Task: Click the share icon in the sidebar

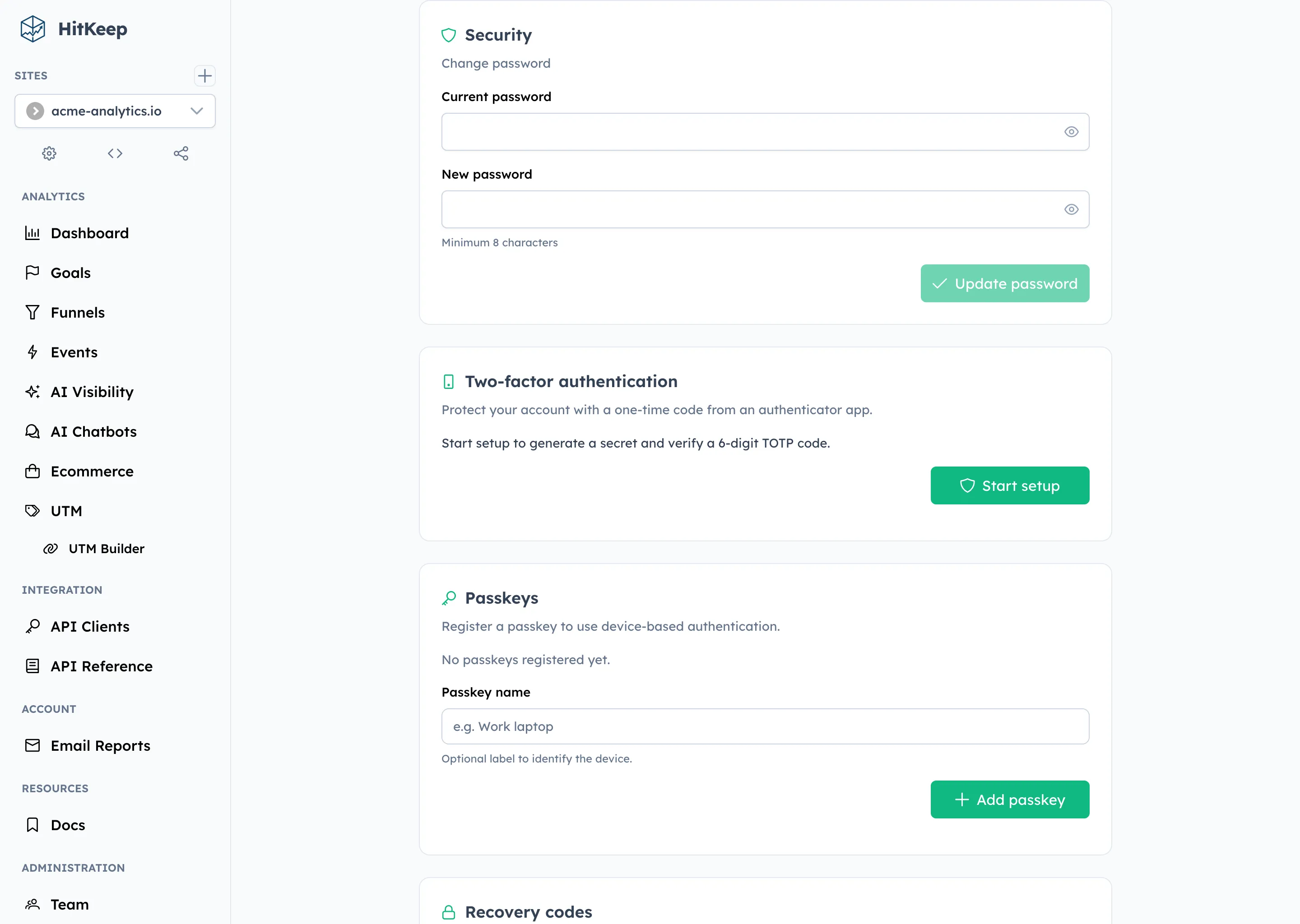Action: (181, 153)
